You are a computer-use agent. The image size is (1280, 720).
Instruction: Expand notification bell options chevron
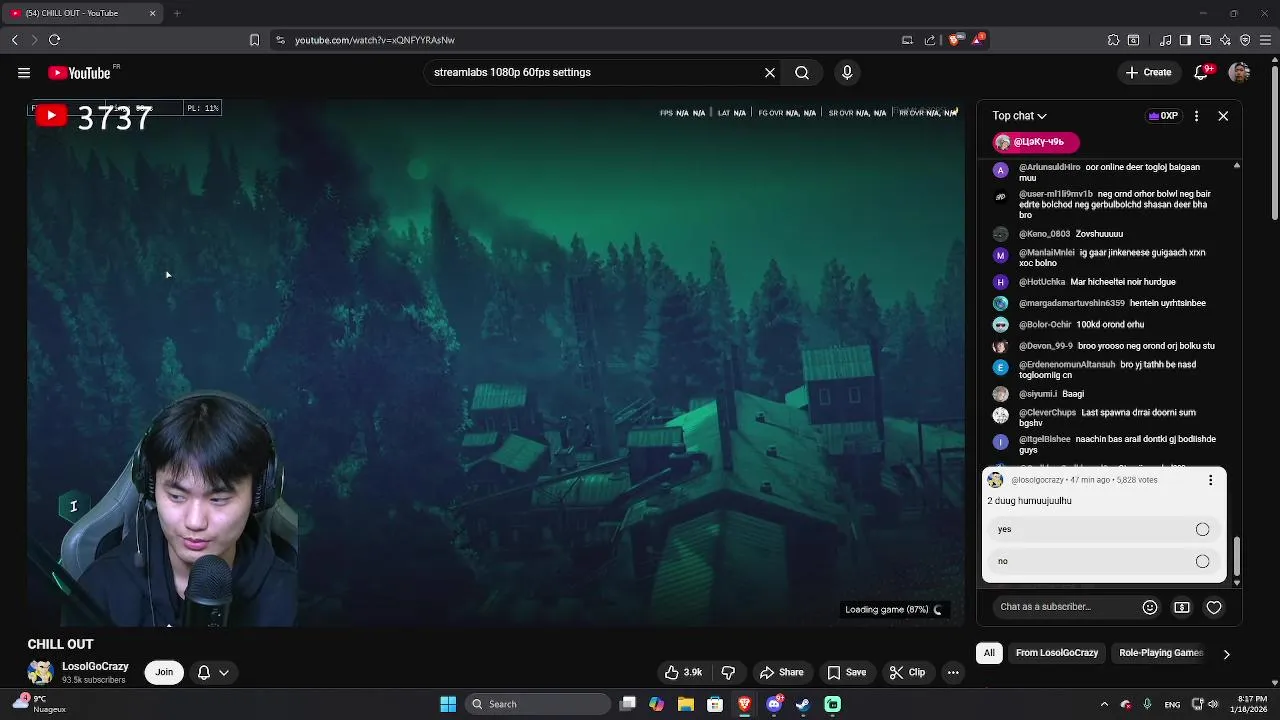click(x=224, y=672)
